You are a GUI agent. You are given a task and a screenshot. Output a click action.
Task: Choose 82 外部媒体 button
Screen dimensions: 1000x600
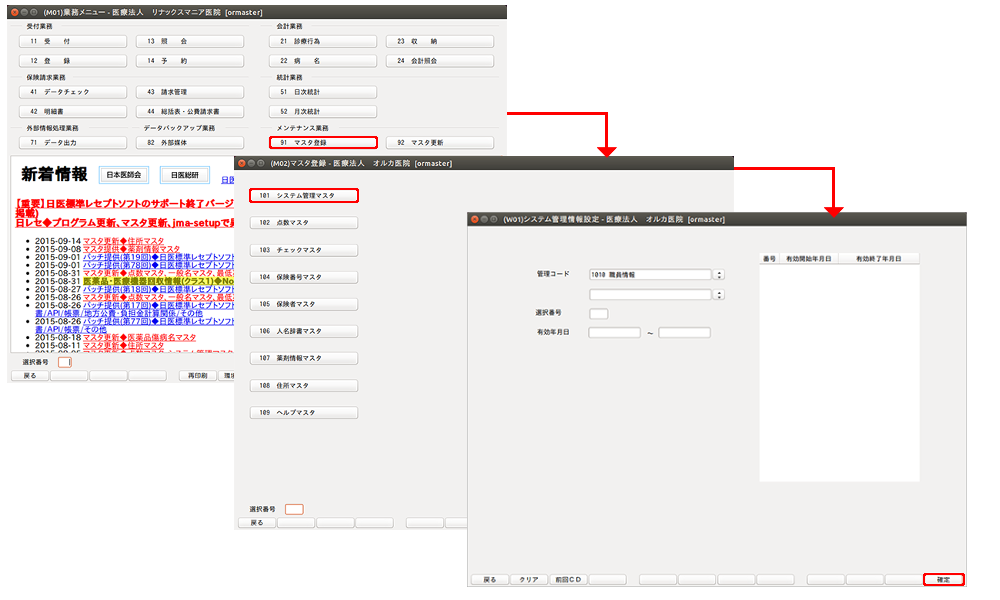[x=189, y=143]
